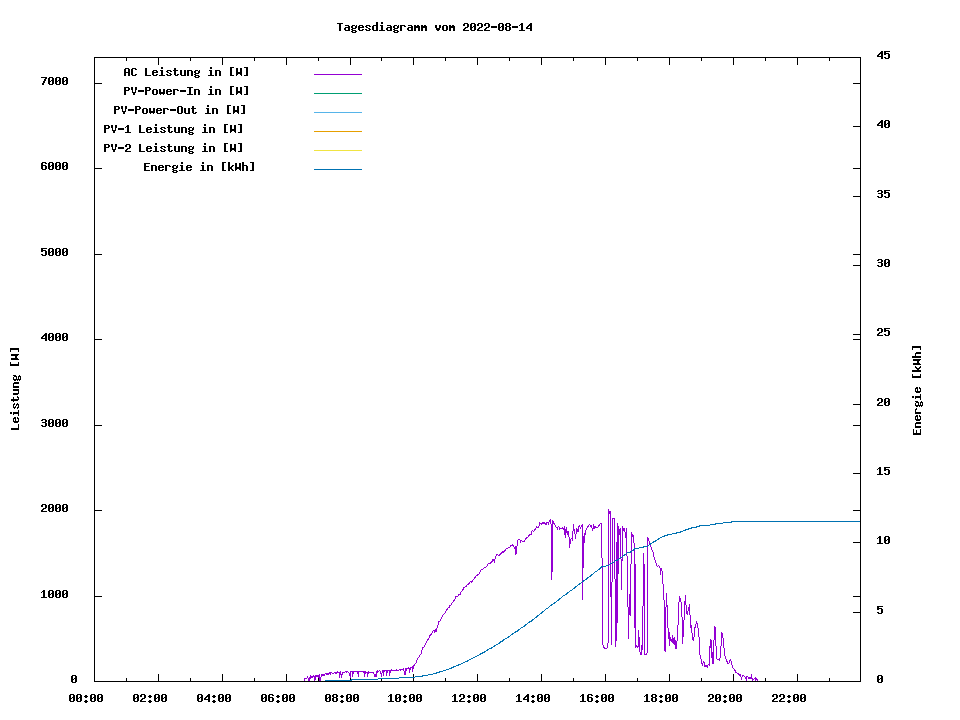Viewport: 960px width, 720px height.
Task: Click the PV-2 Leistung legend text
Action: [174, 148]
